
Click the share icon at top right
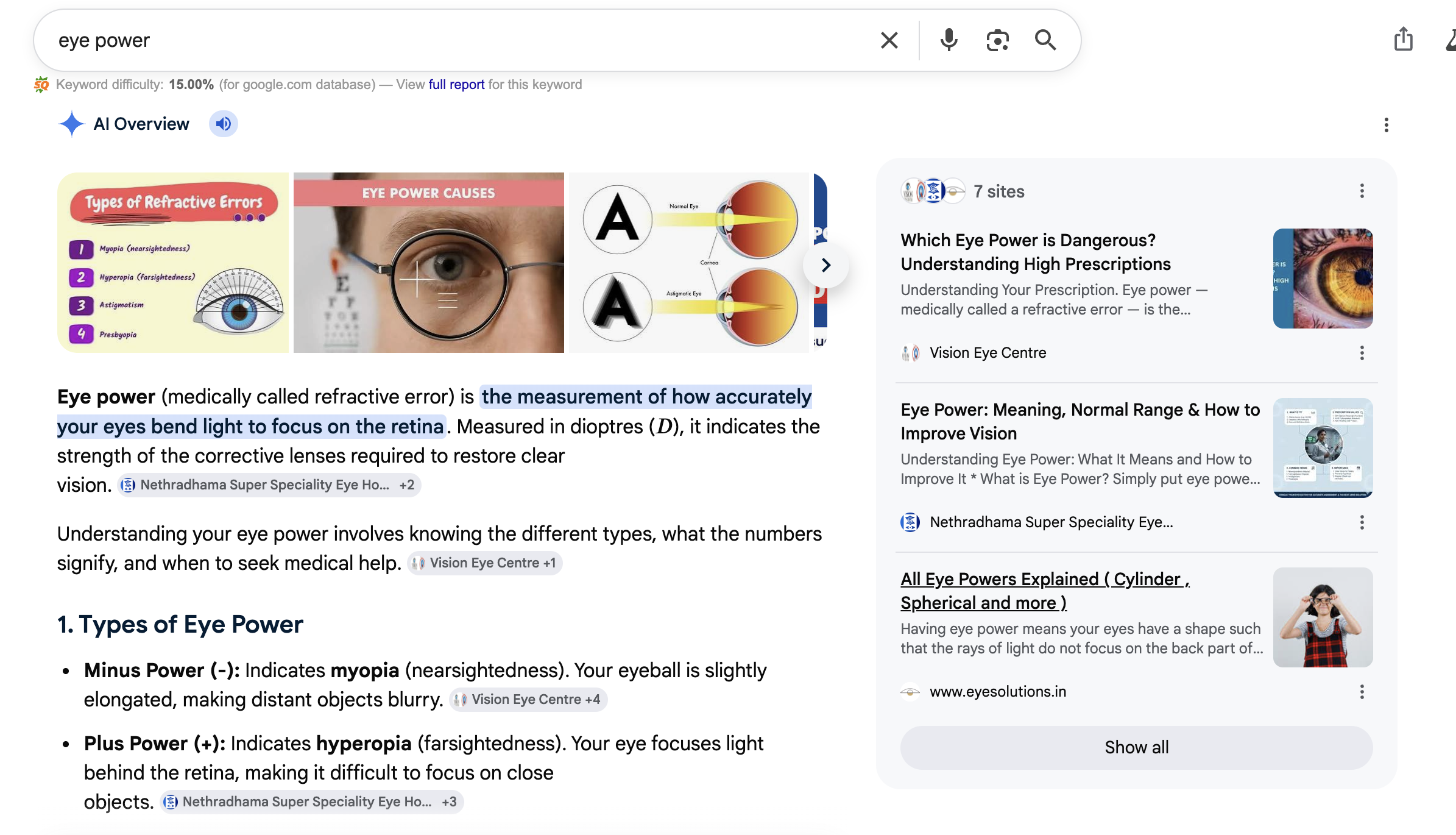click(1404, 39)
